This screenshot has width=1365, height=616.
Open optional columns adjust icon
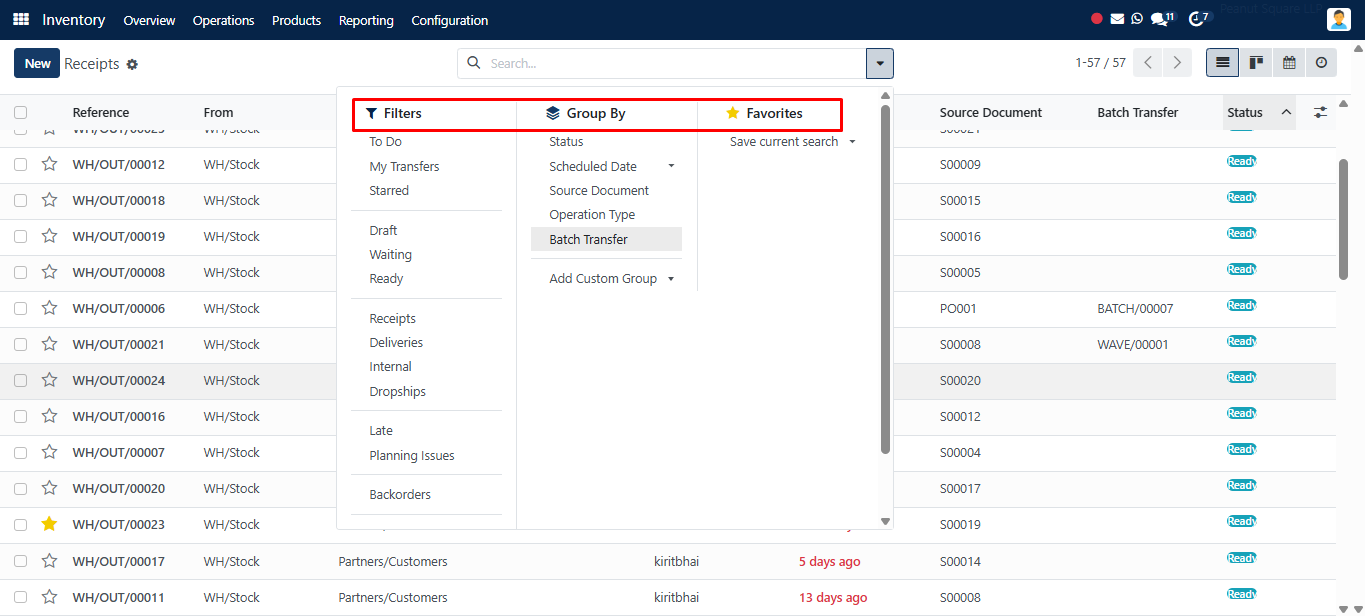click(1320, 113)
